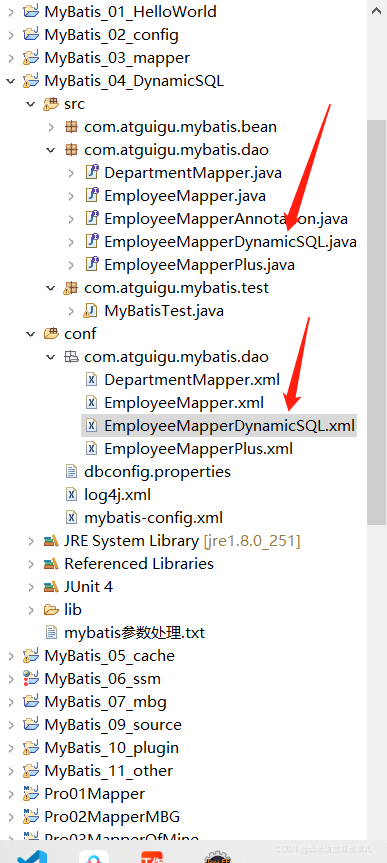Click the EmployeeMapper.java interface icon
Screen dimensions: 387x863
(92, 196)
